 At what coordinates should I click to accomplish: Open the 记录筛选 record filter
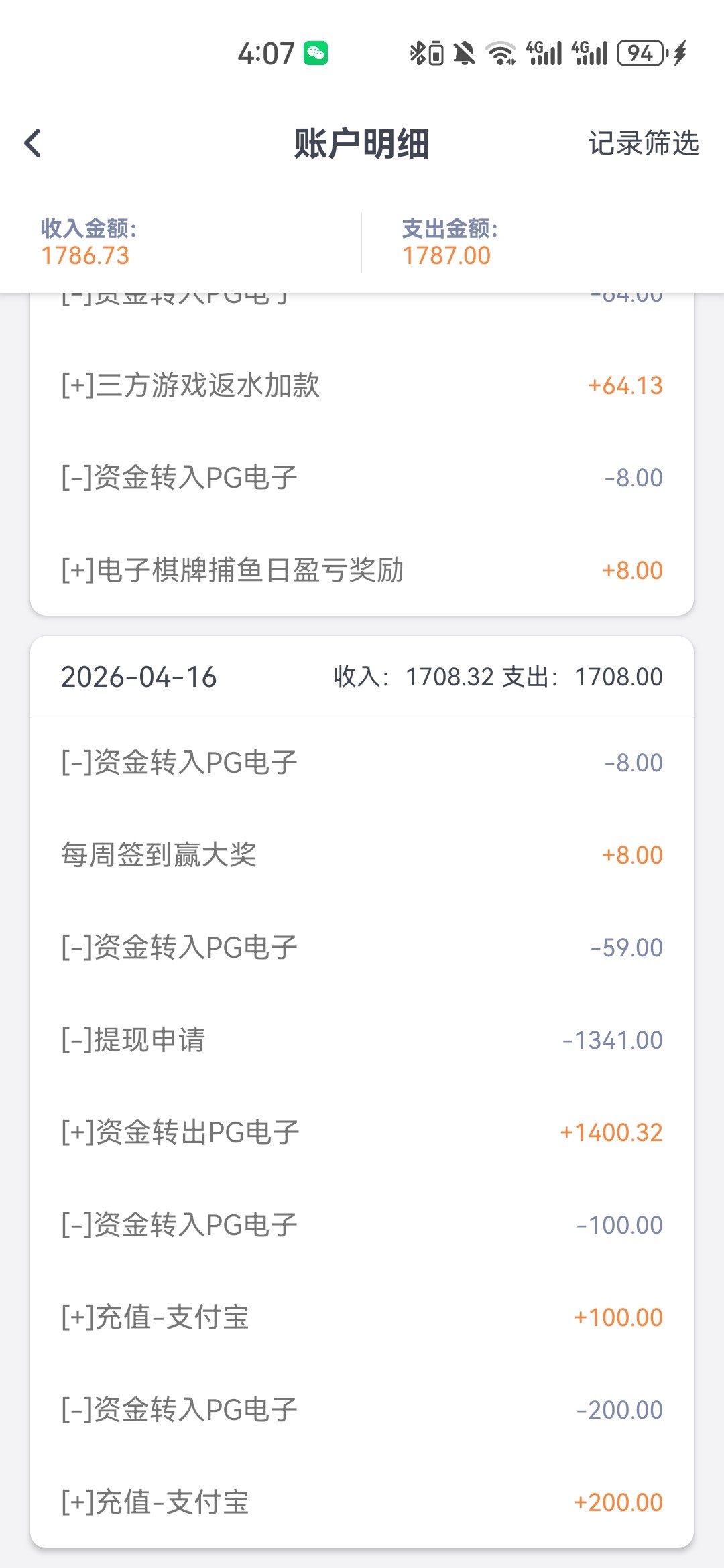pyautogui.click(x=643, y=143)
